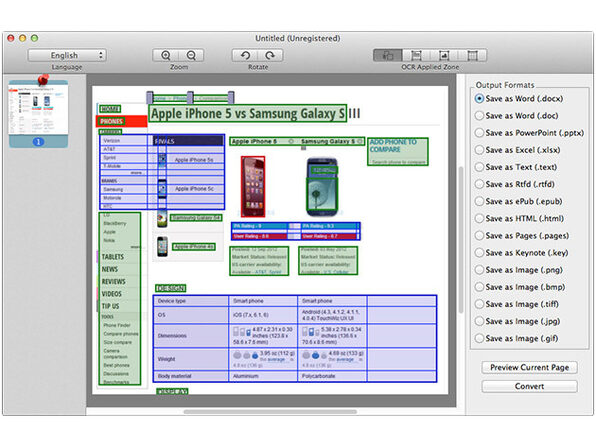The height and width of the screenshot is (447, 596).
Task: Choose Save as Image (.gif)
Action: coord(517,338)
